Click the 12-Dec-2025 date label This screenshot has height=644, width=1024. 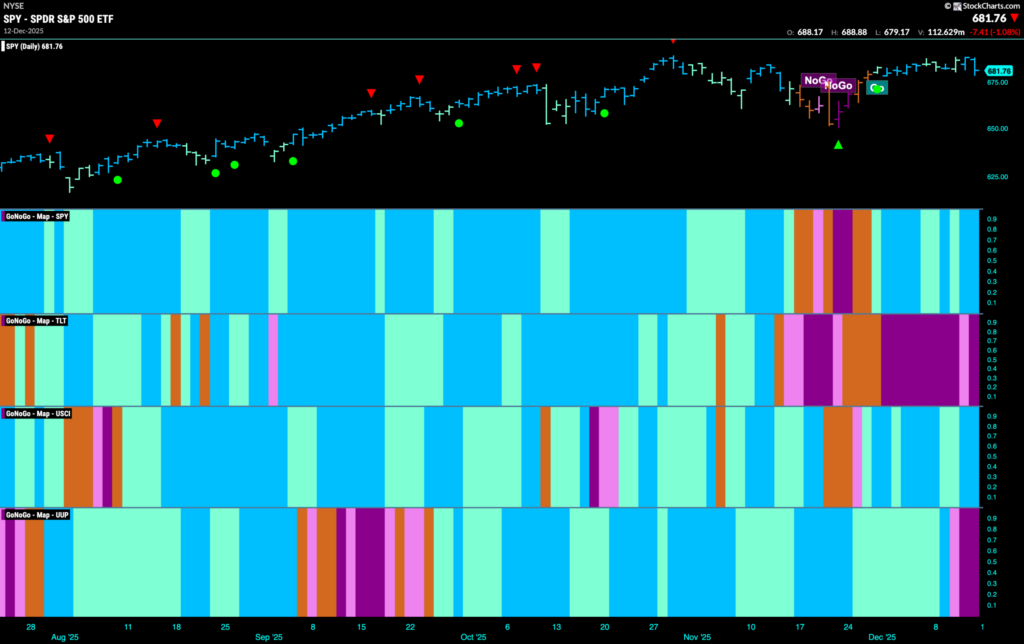click(24, 31)
